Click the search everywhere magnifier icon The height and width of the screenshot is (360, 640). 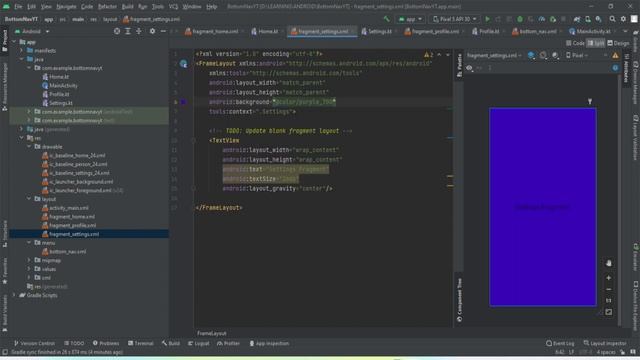coord(612,19)
